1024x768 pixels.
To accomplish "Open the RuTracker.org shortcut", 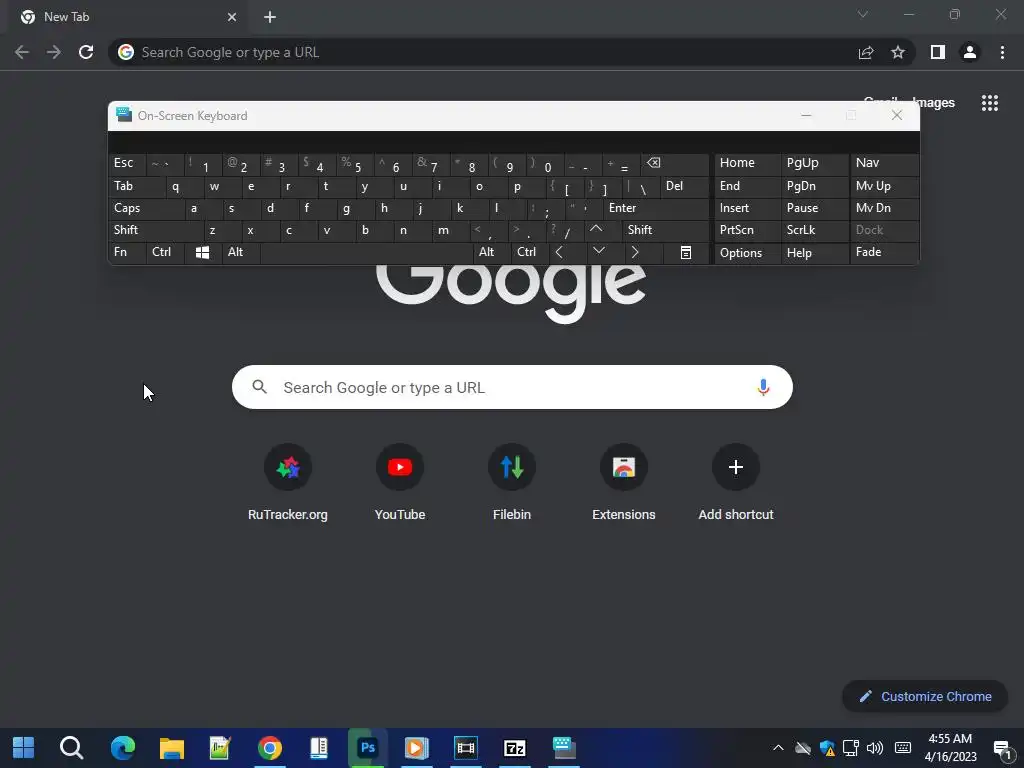I will pos(288,483).
